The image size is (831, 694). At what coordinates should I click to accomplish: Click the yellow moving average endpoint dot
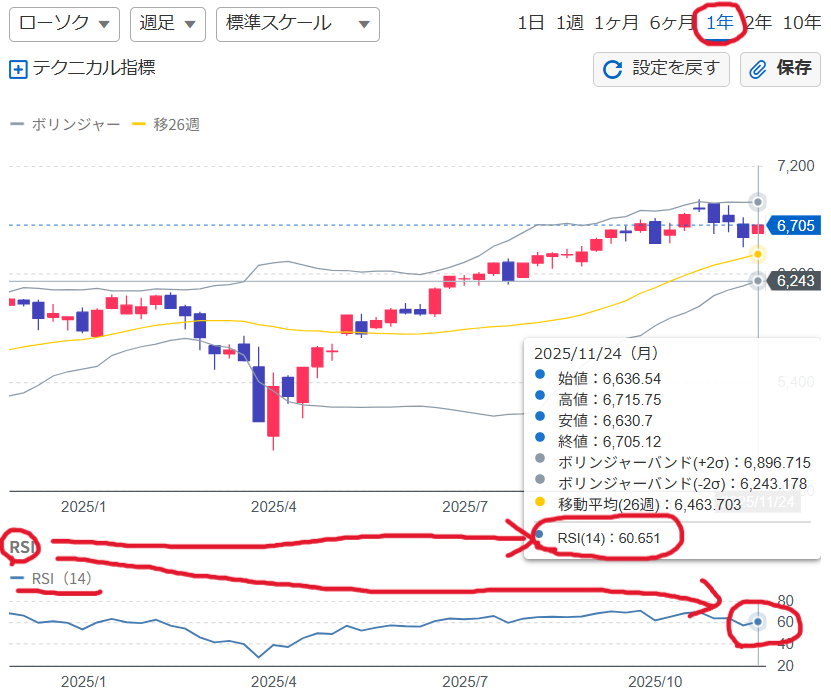(x=758, y=254)
